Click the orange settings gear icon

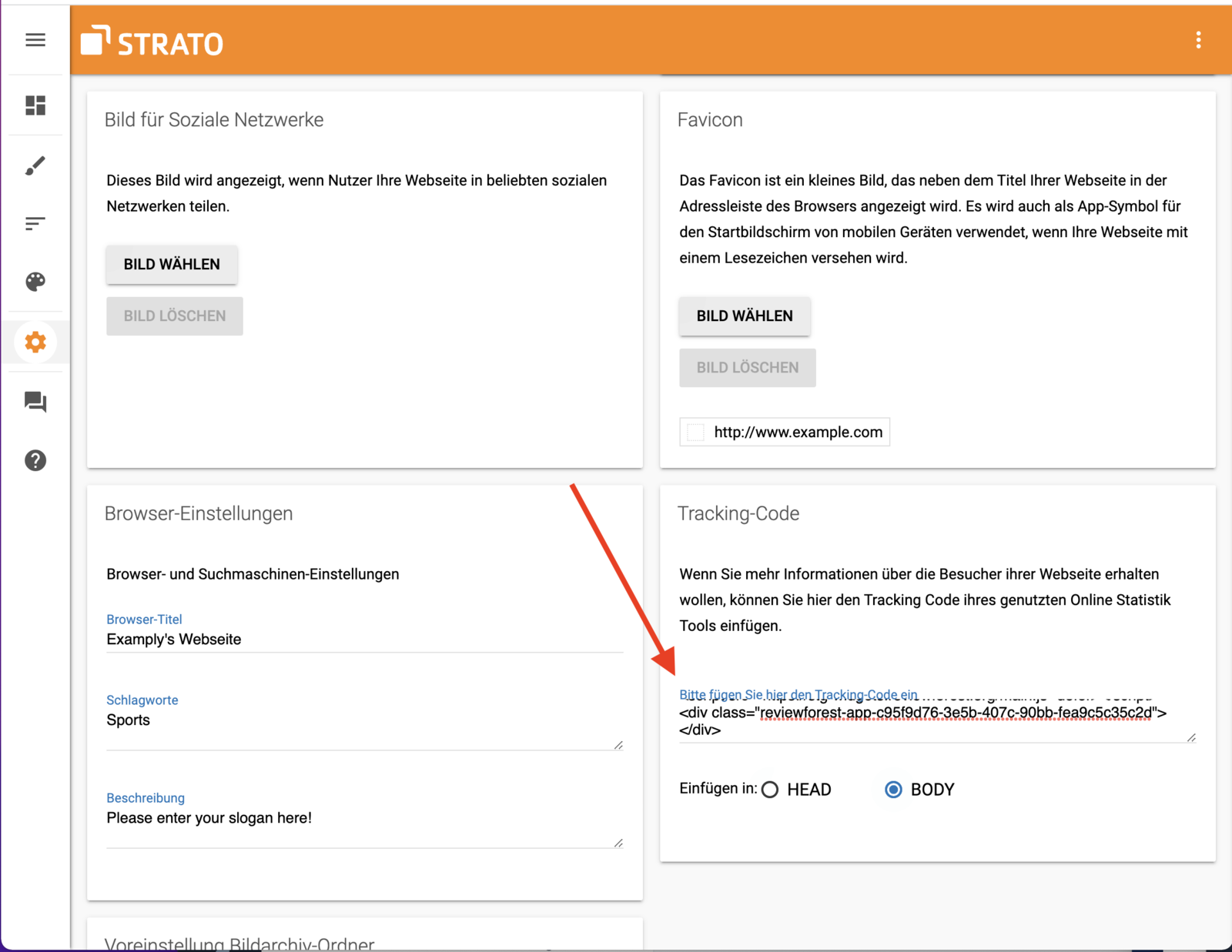(x=35, y=342)
